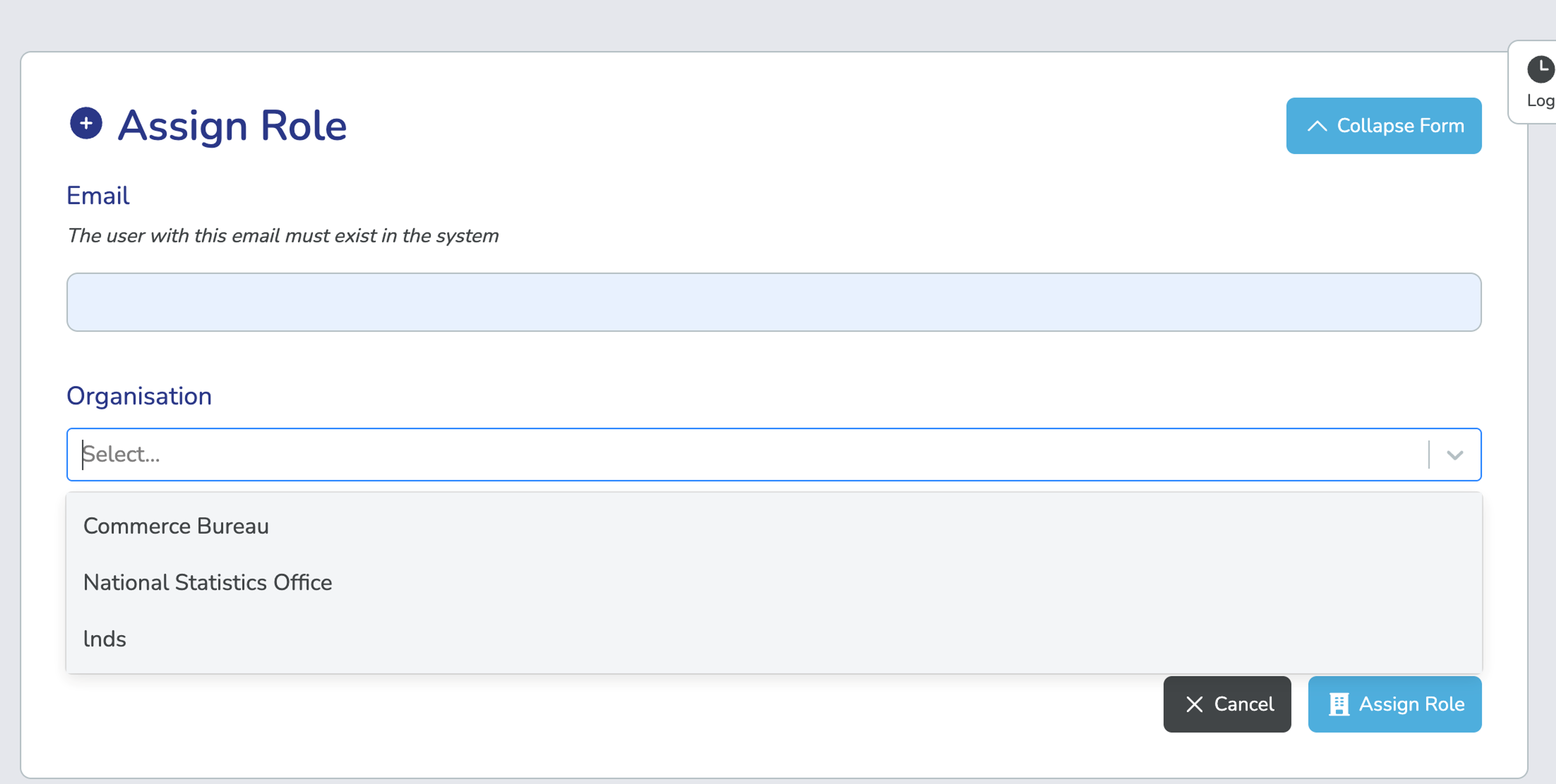Click the email helper text note
This screenshot has width=1556, height=784.
(x=283, y=236)
